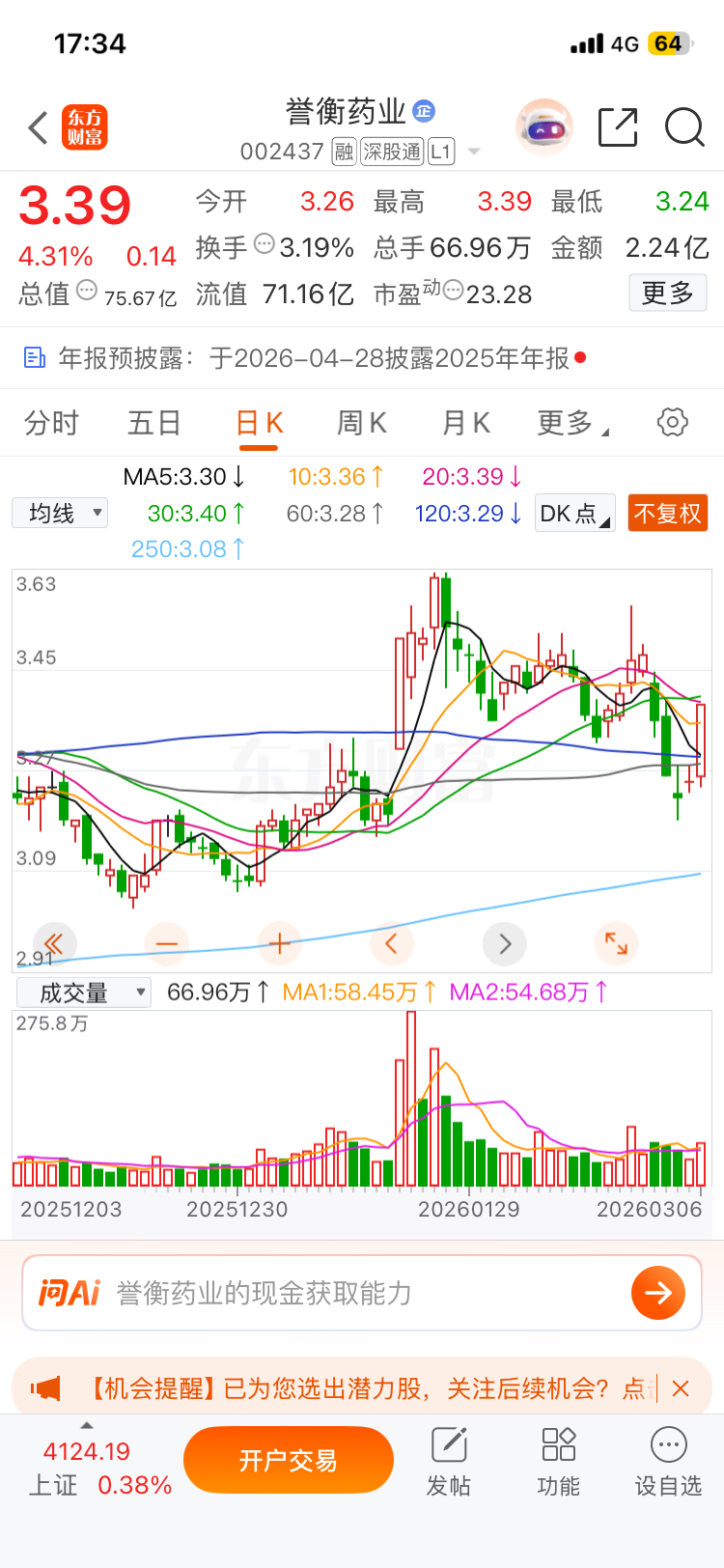The height and width of the screenshot is (1568, 724).
Task: Tap the 流值 71.16亿 value
Action: coord(275,294)
